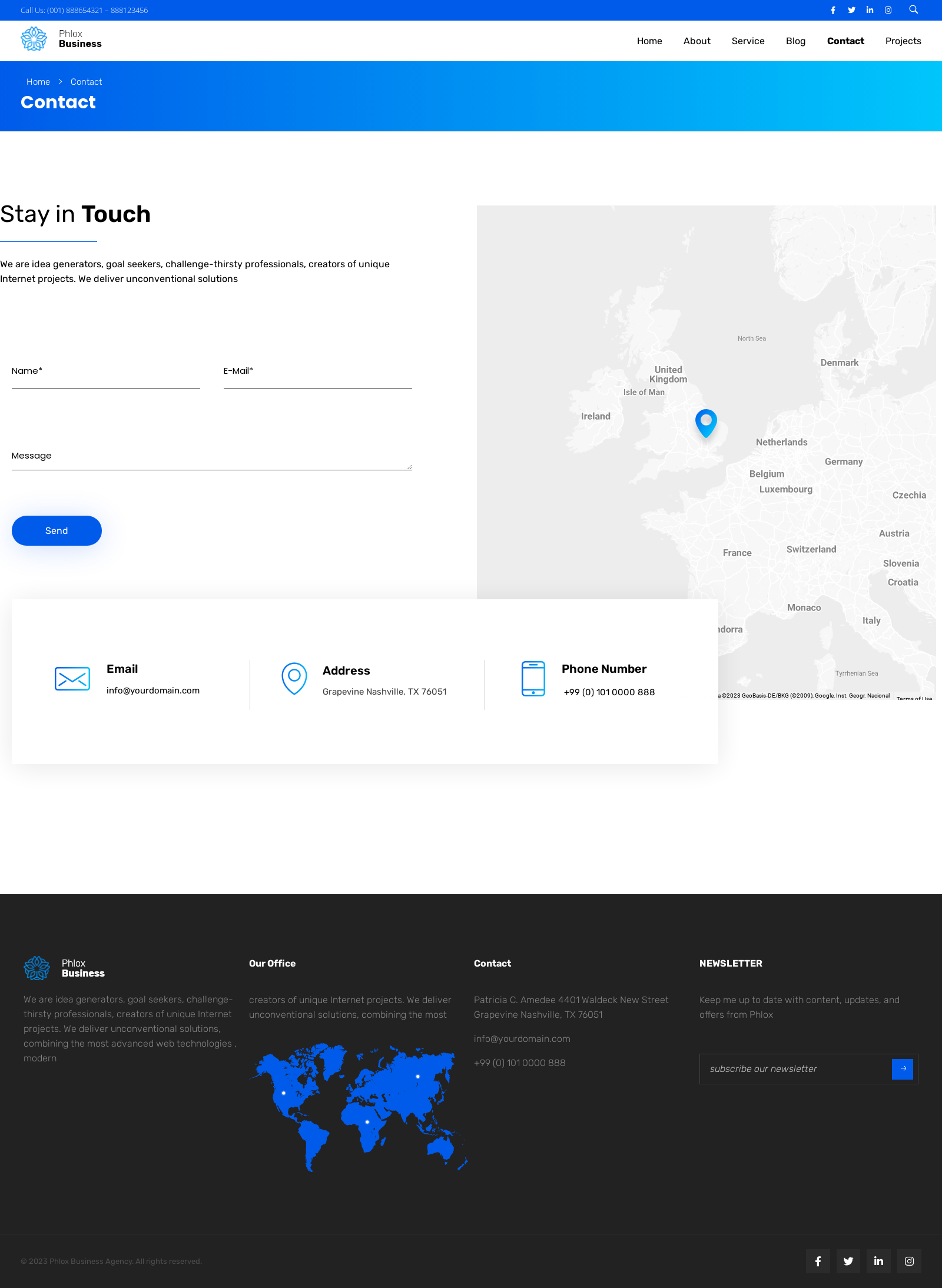The width and height of the screenshot is (942, 1288).
Task: Click the blue map location pin
Action: [x=705, y=422]
